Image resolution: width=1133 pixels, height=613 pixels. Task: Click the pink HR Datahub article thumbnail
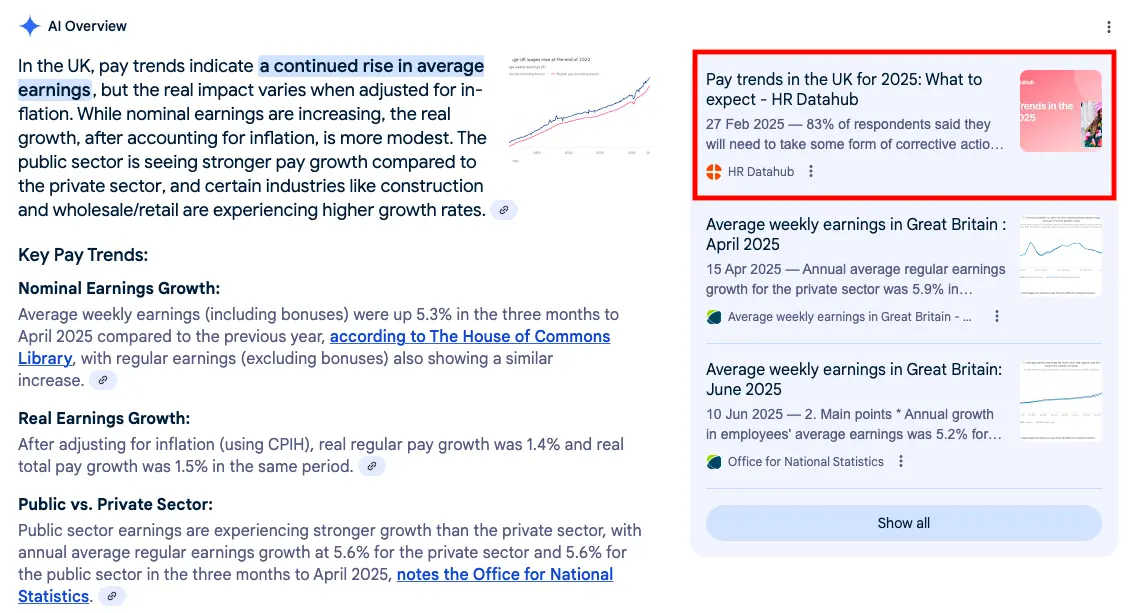(1060, 111)
